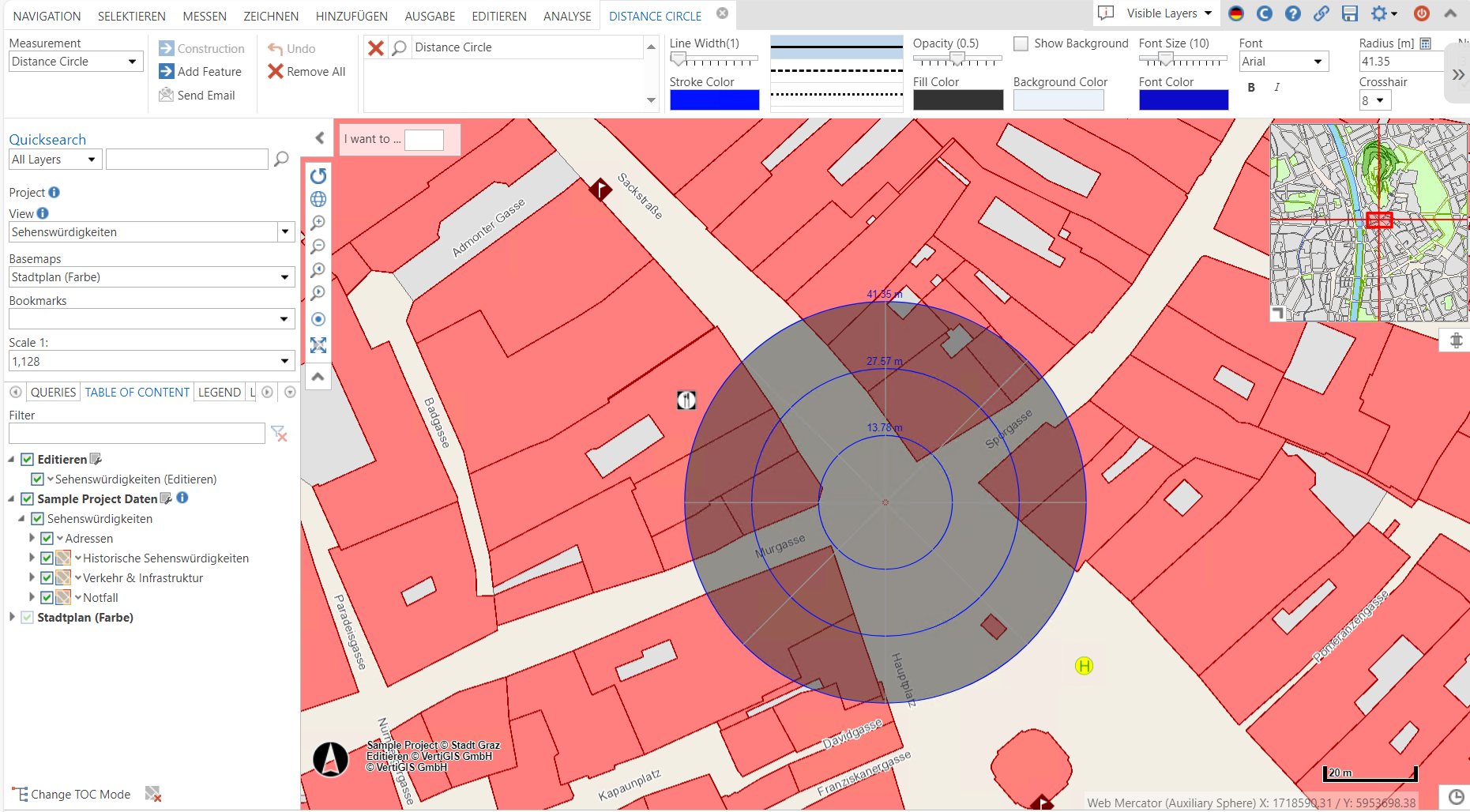Open the help question mark icon
The width and height of the screenshot is (1470, 812).
1293,13
